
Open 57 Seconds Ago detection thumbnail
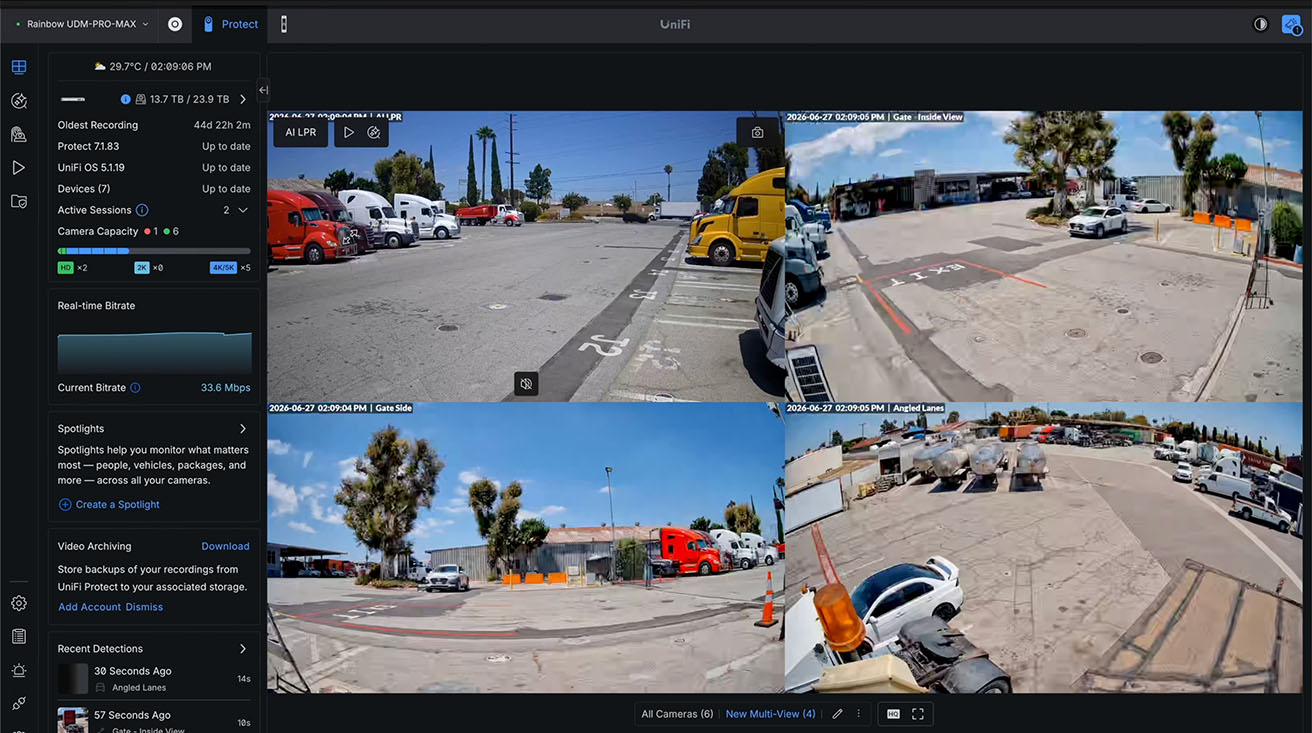(72, 719)
